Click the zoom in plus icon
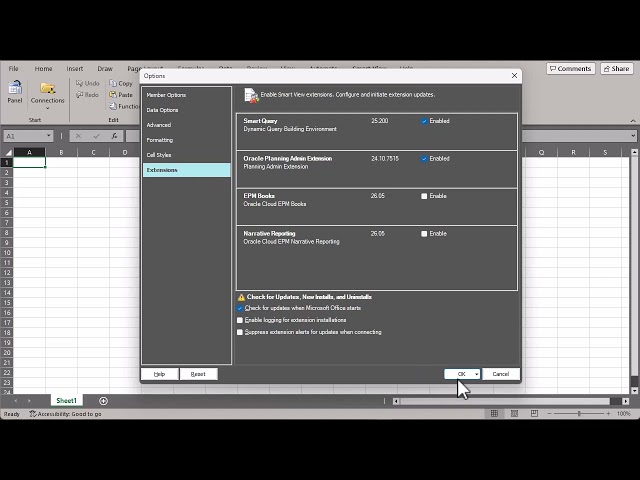Screen dimensions: 640x480 coord(608,413)
